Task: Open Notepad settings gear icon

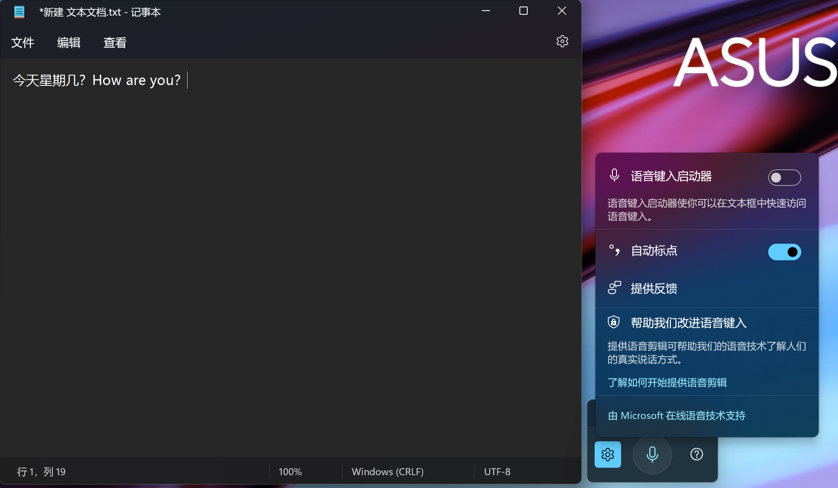Action: click(x=562, y=41)
